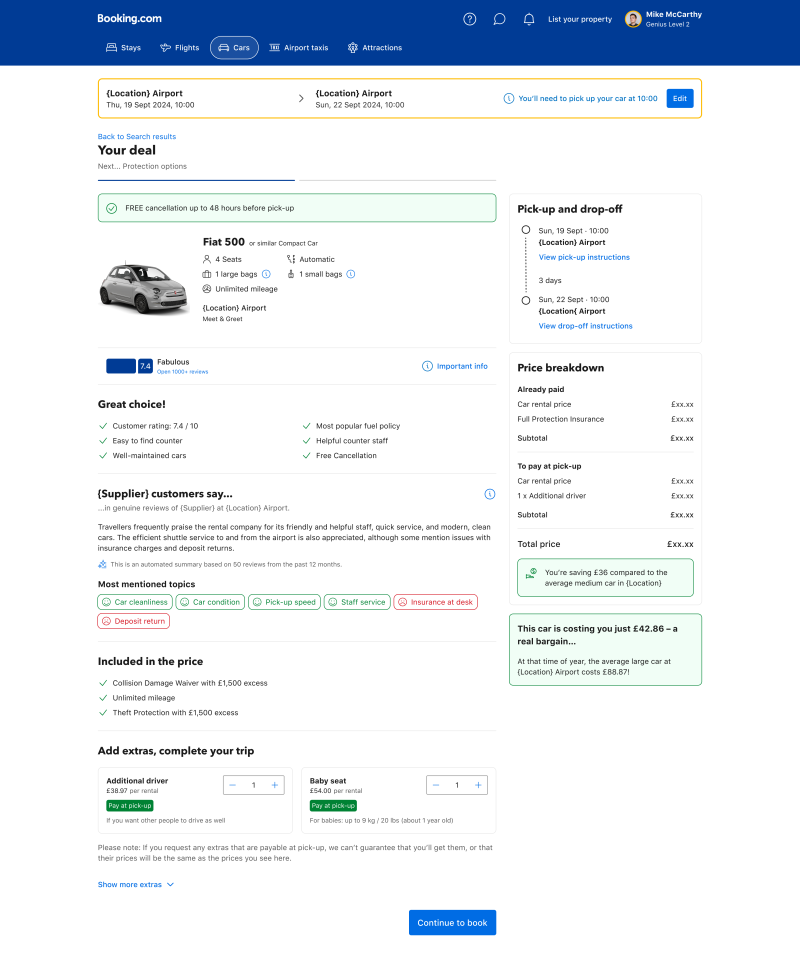
Task: View pick-up instructions link
Action: 584,257
